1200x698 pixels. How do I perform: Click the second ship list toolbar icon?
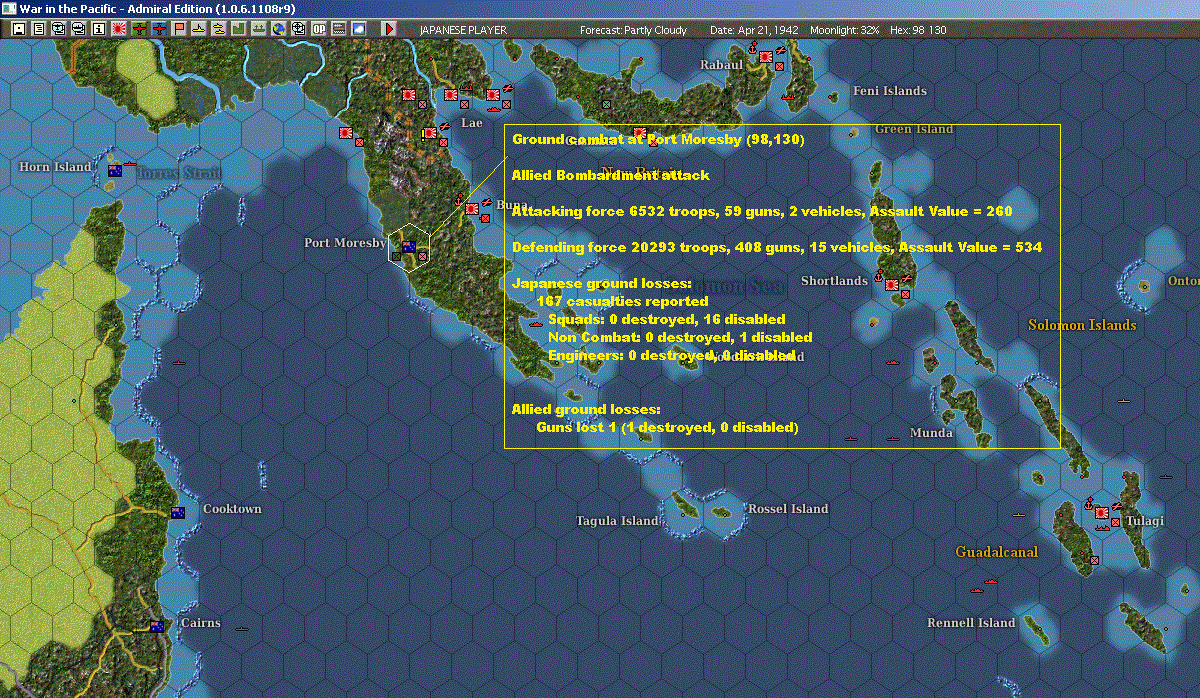[78, 29]
